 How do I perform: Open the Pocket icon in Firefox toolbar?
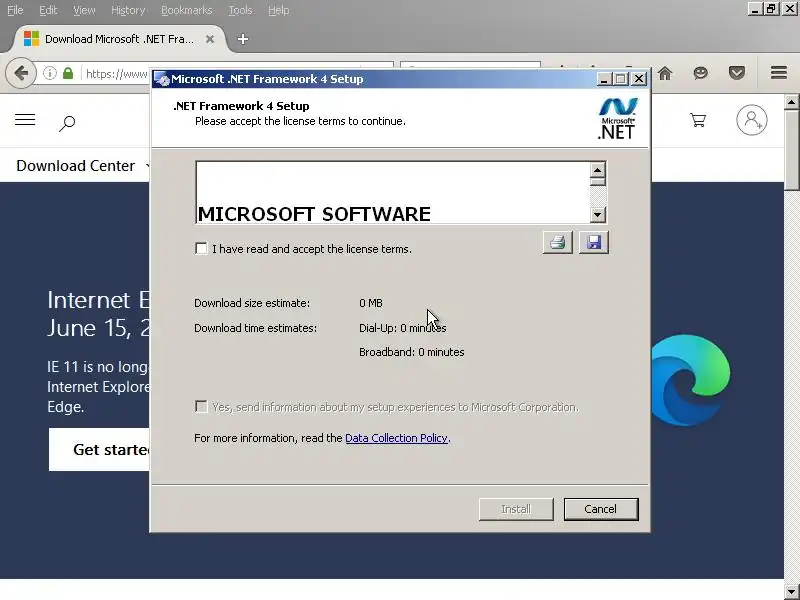click(737, 73)
